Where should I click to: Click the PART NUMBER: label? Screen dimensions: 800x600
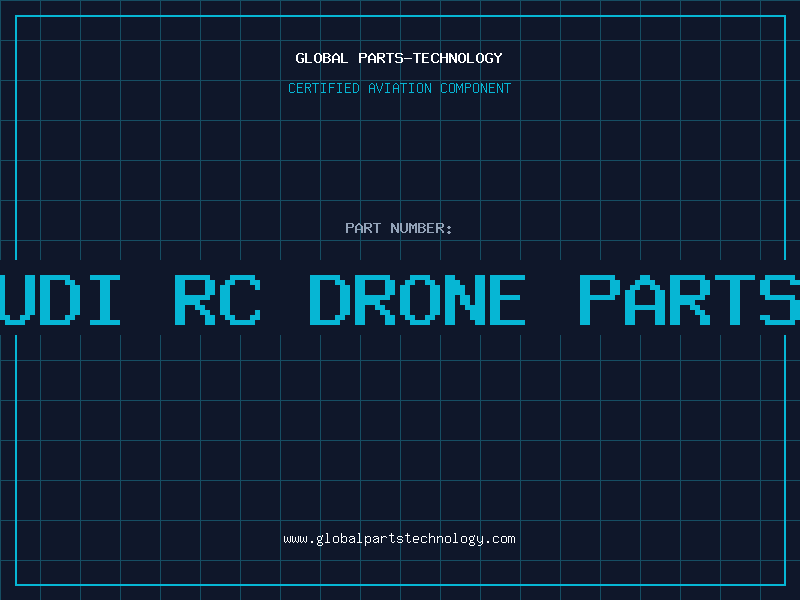398,228
